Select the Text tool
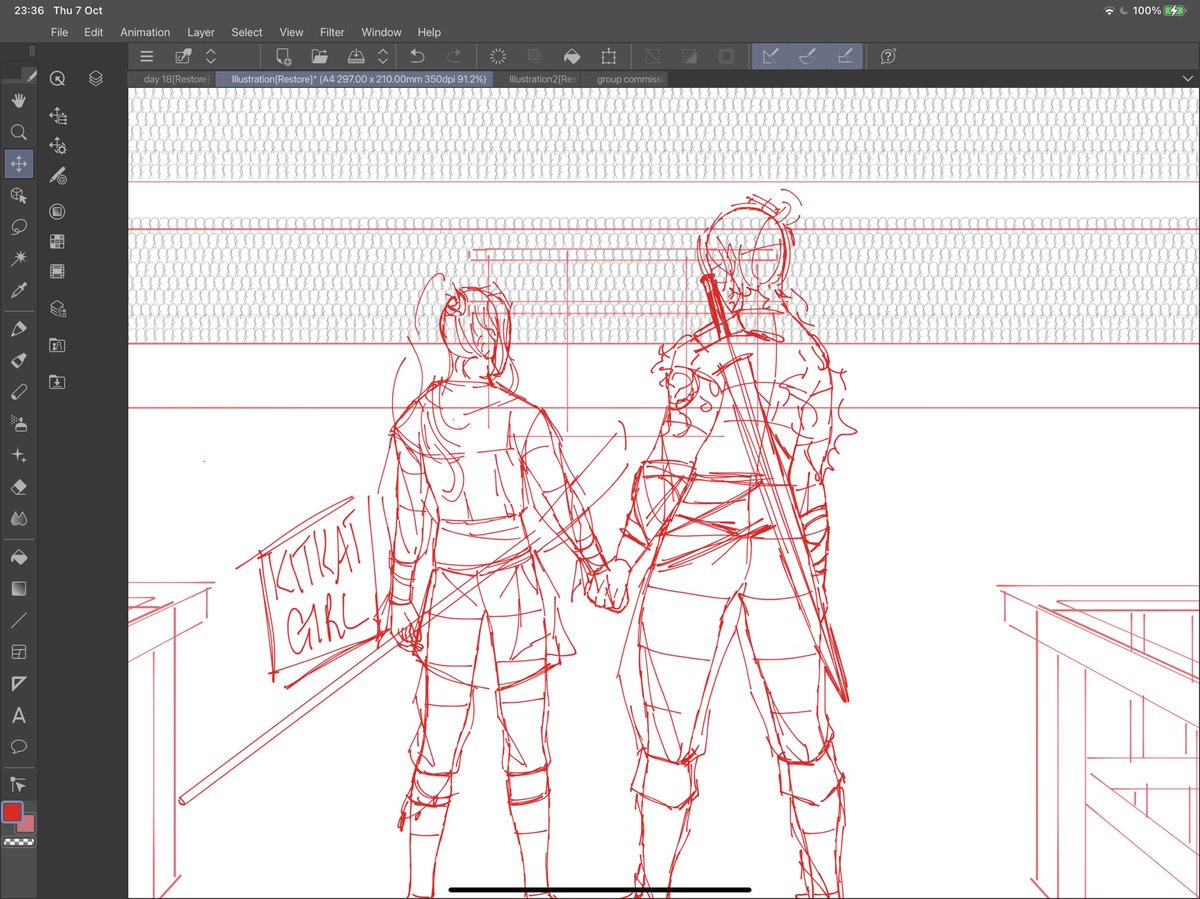 [x=18, y=716]
